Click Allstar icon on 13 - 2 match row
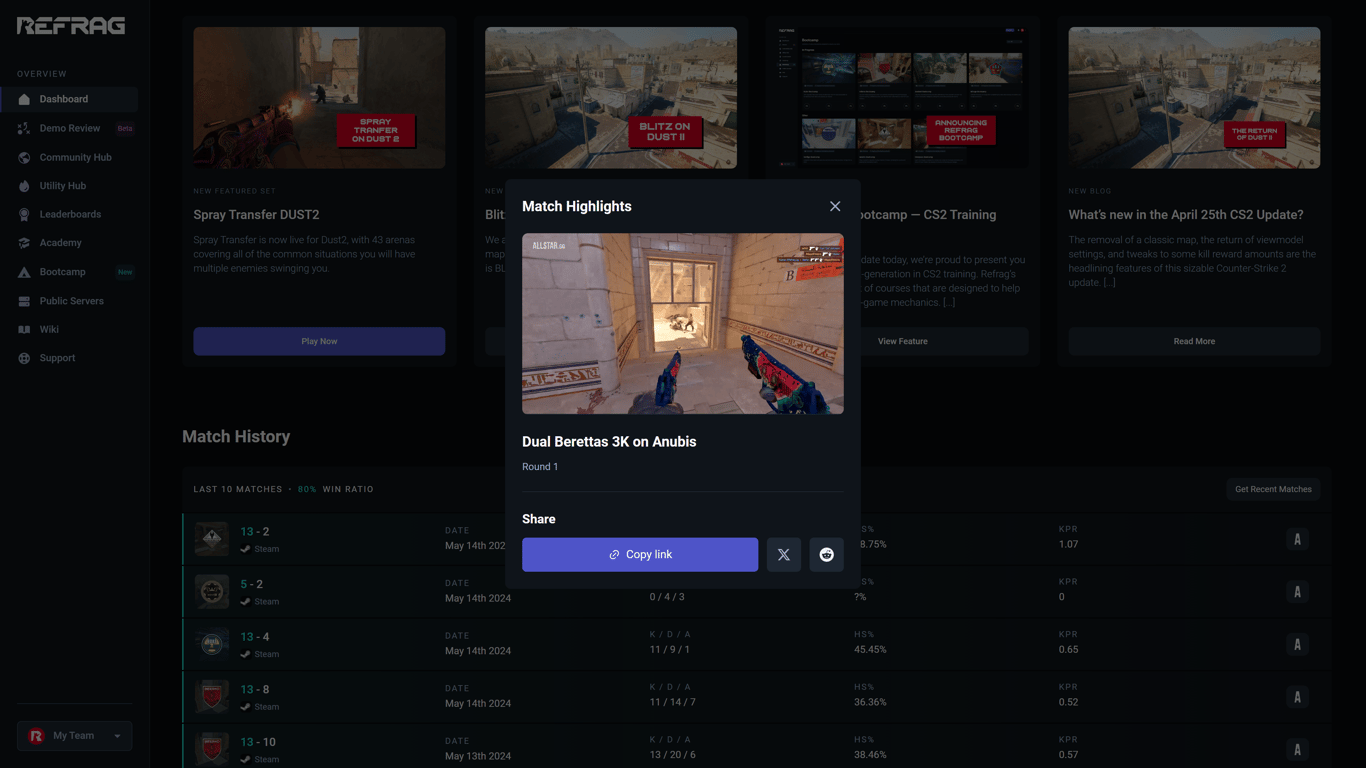Screen dimensions: 1366x768 coord(1297,539)
